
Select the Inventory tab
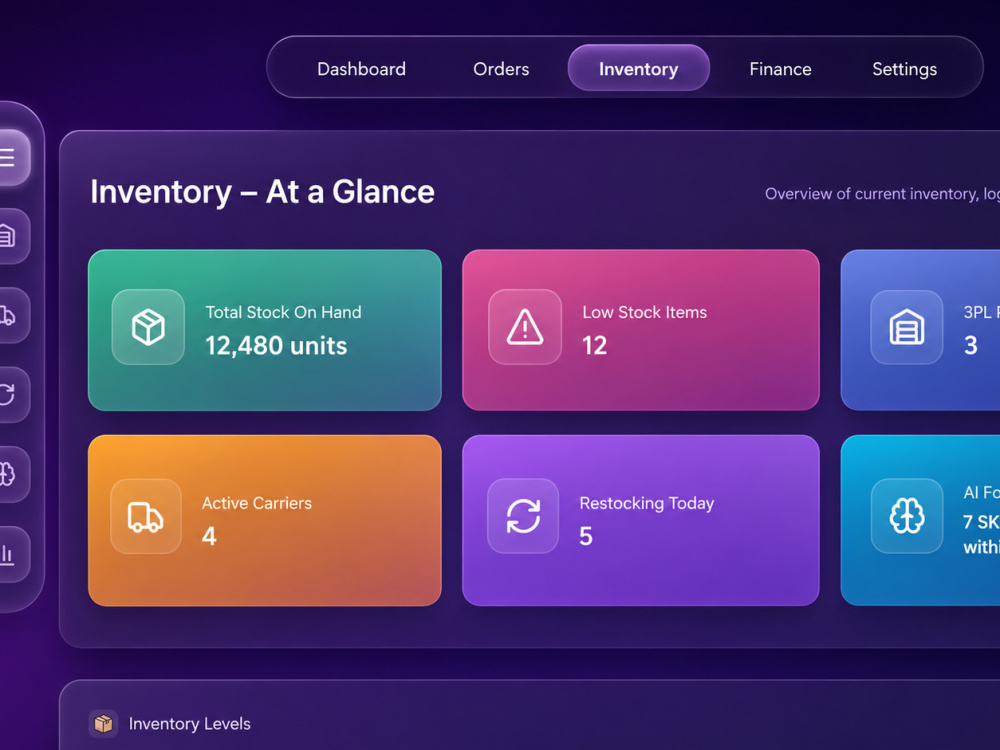point(638,68)
